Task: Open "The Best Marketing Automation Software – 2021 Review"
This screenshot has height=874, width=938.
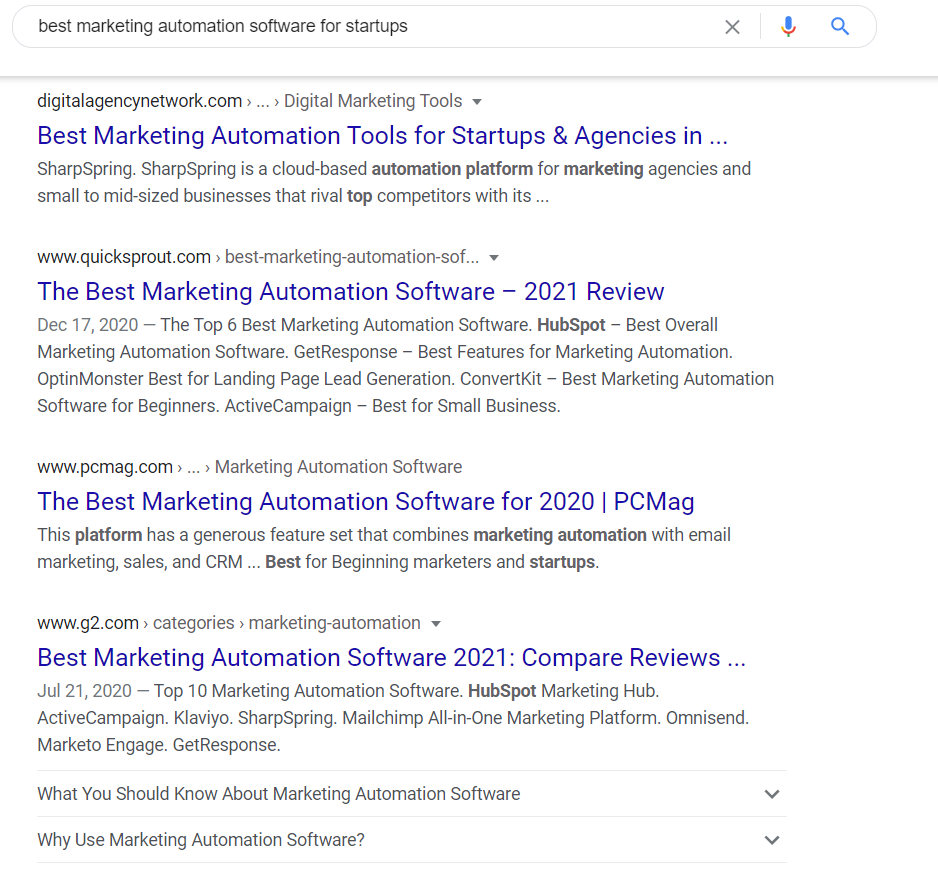Action: click(x=351, y=292)
